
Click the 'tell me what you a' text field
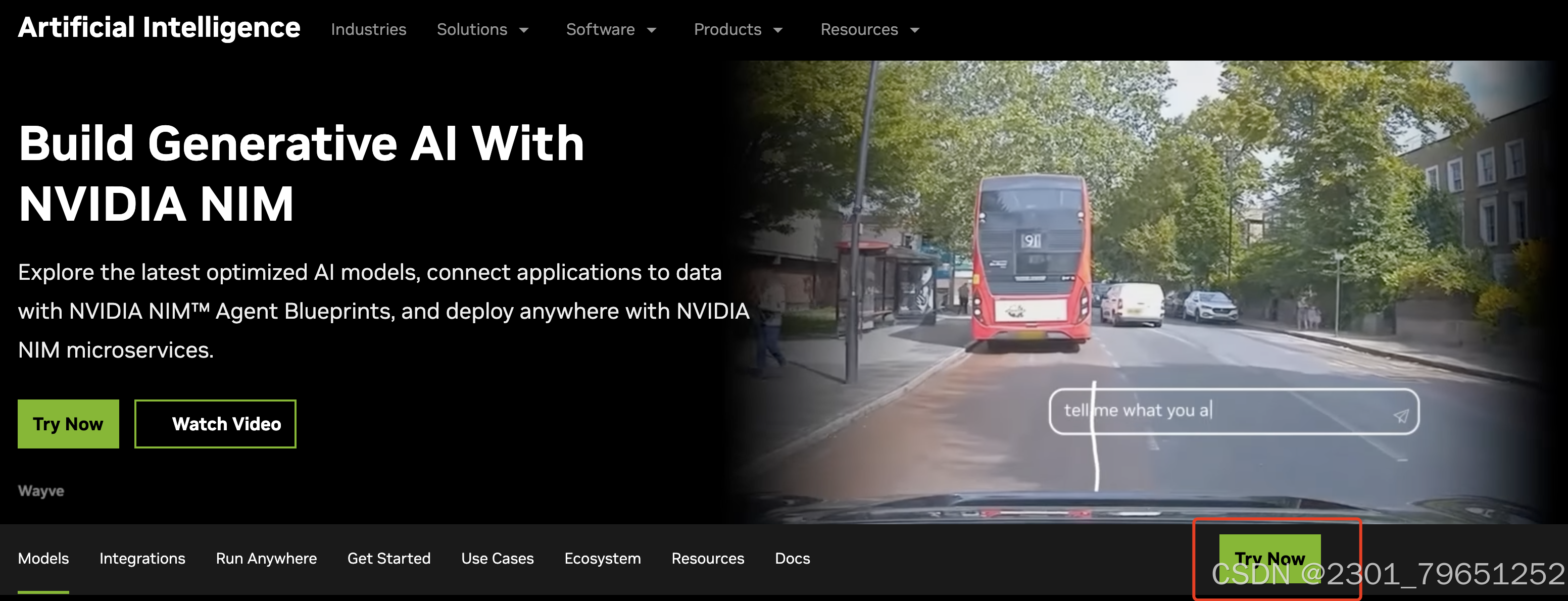pyautogui.click(x=1217, y=411)
